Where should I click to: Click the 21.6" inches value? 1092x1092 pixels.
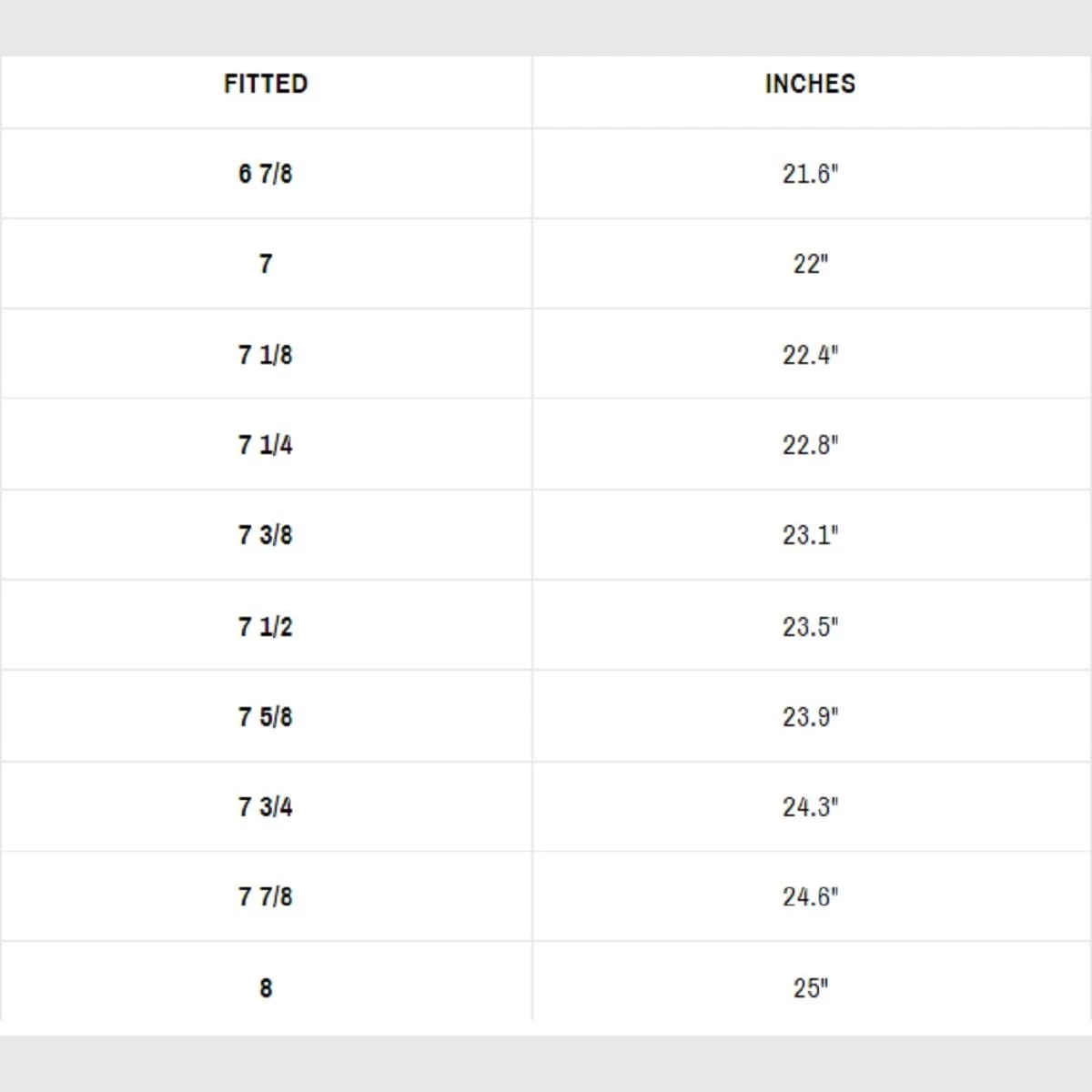[810, 173]
